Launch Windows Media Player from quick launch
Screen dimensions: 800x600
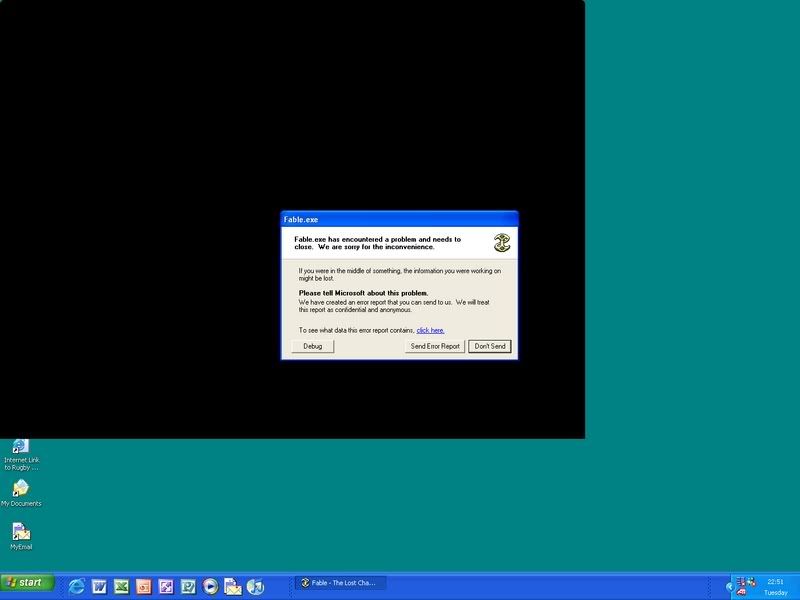pyautogui.click(x=210, y=586)
